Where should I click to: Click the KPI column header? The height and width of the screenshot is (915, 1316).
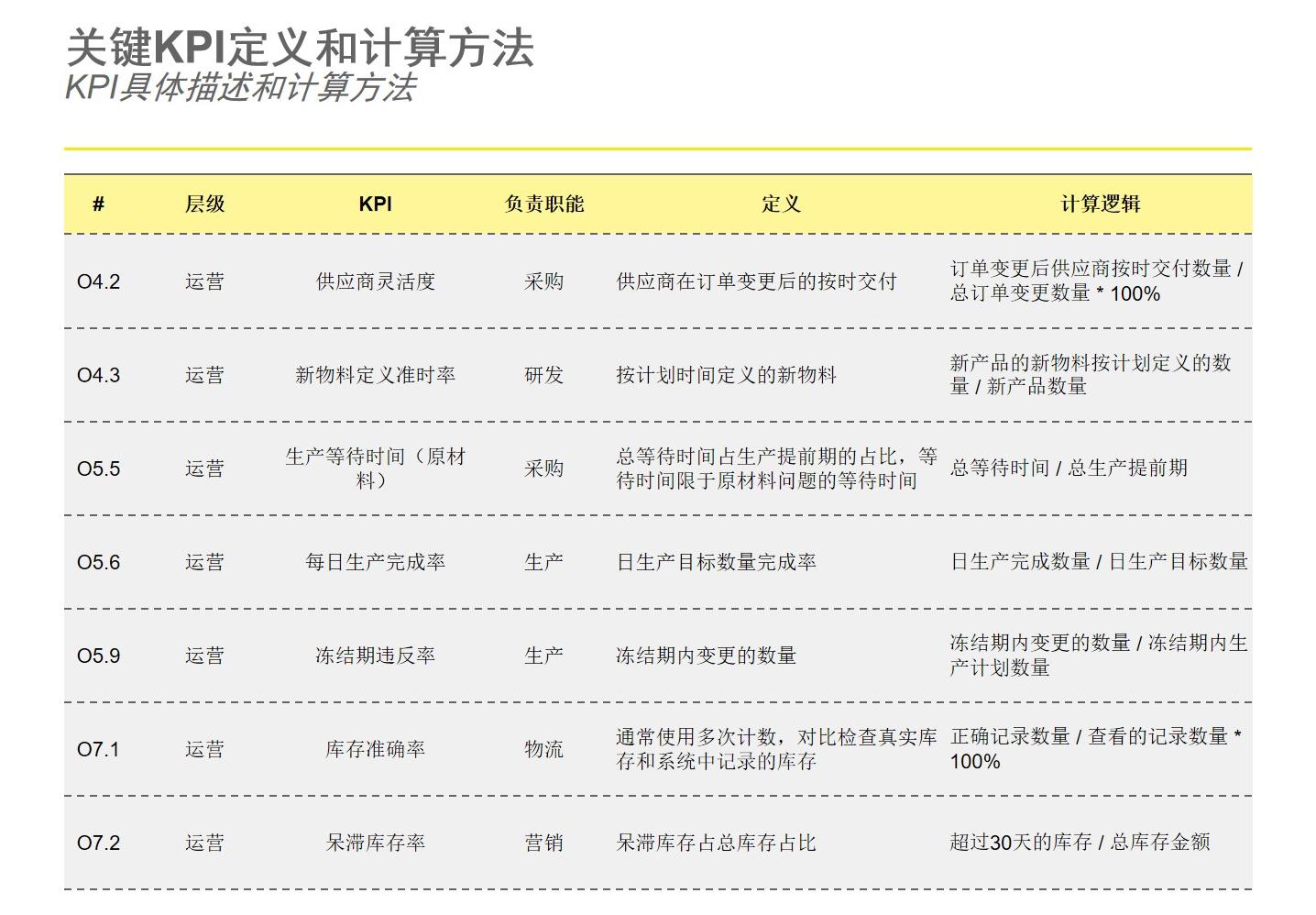click(x=375, y=204)
